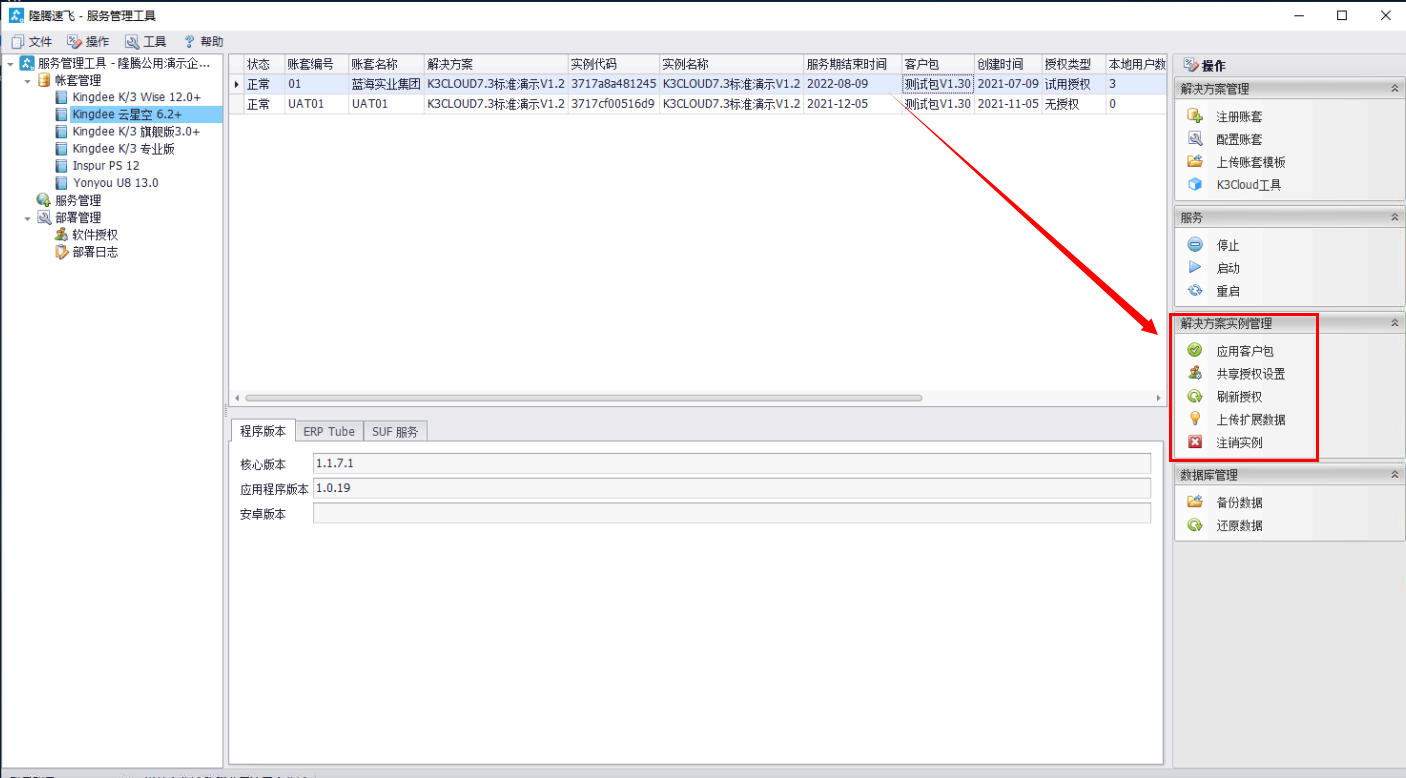Click the 账套编号 column header
1406x778 pixels.
point(316,64)
